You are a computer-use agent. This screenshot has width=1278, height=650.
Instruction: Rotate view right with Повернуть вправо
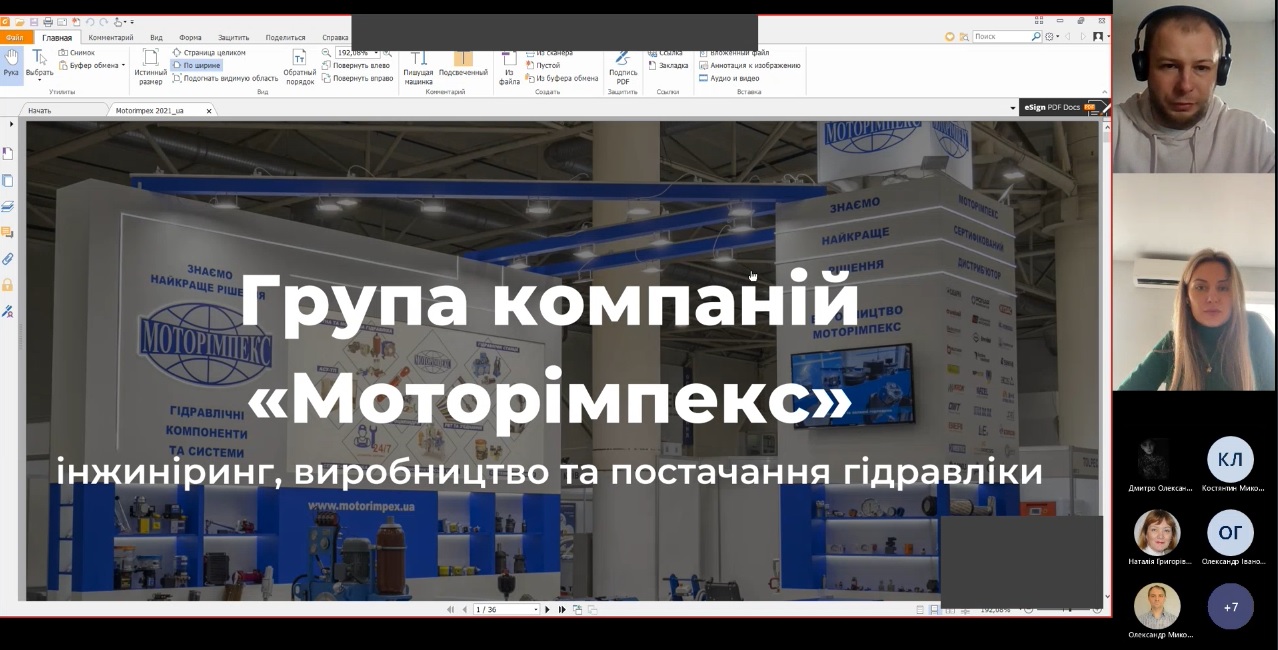[x=357, y=78]
